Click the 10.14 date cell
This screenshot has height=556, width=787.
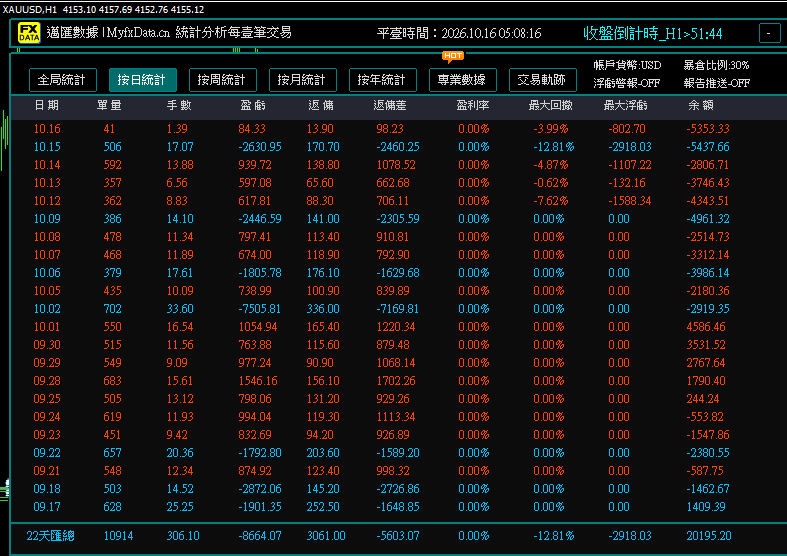coord(47,165)
